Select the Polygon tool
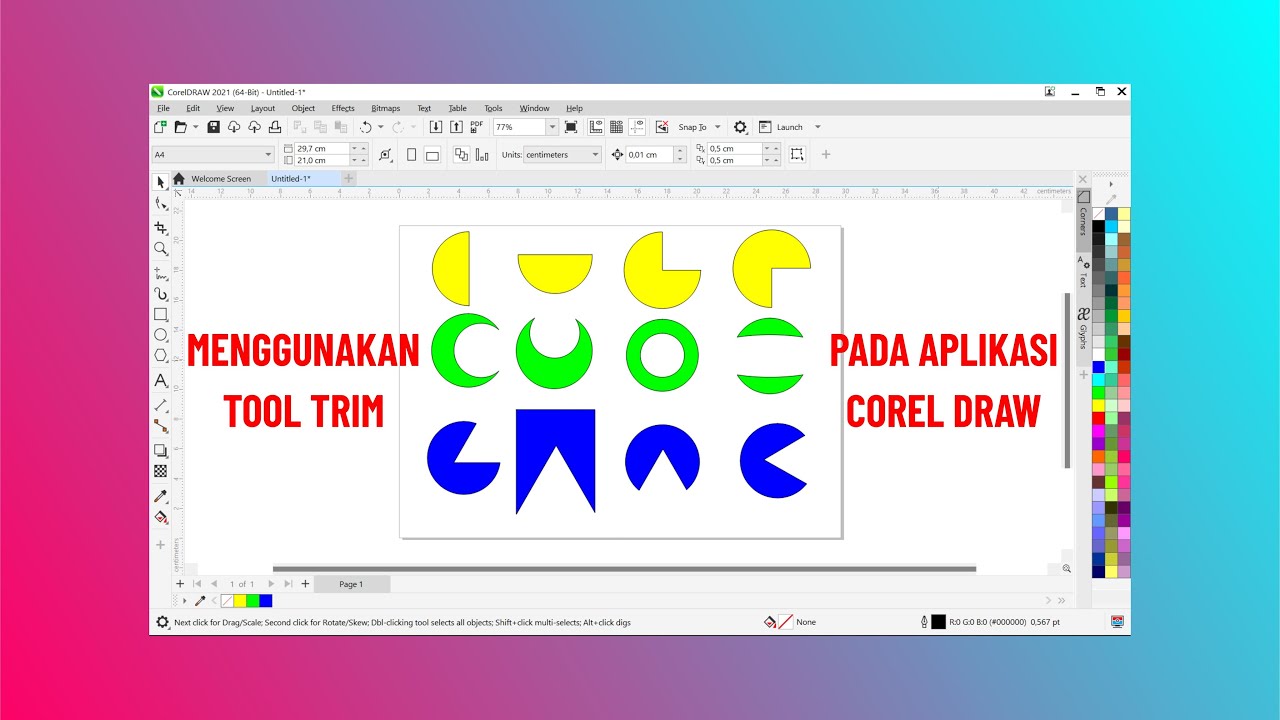The image size is (1280, 720). point(160,356)
